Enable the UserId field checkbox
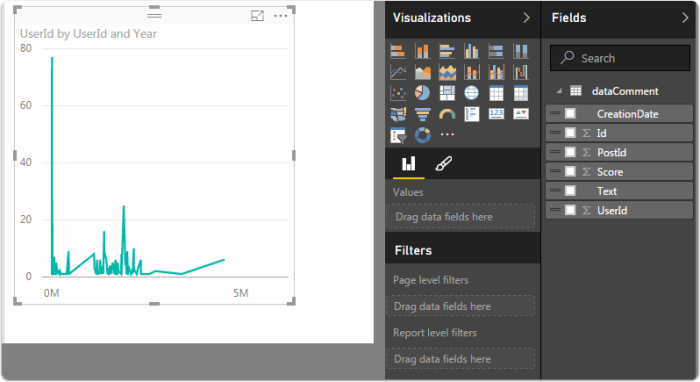The image size is (700, 382). 570,210
